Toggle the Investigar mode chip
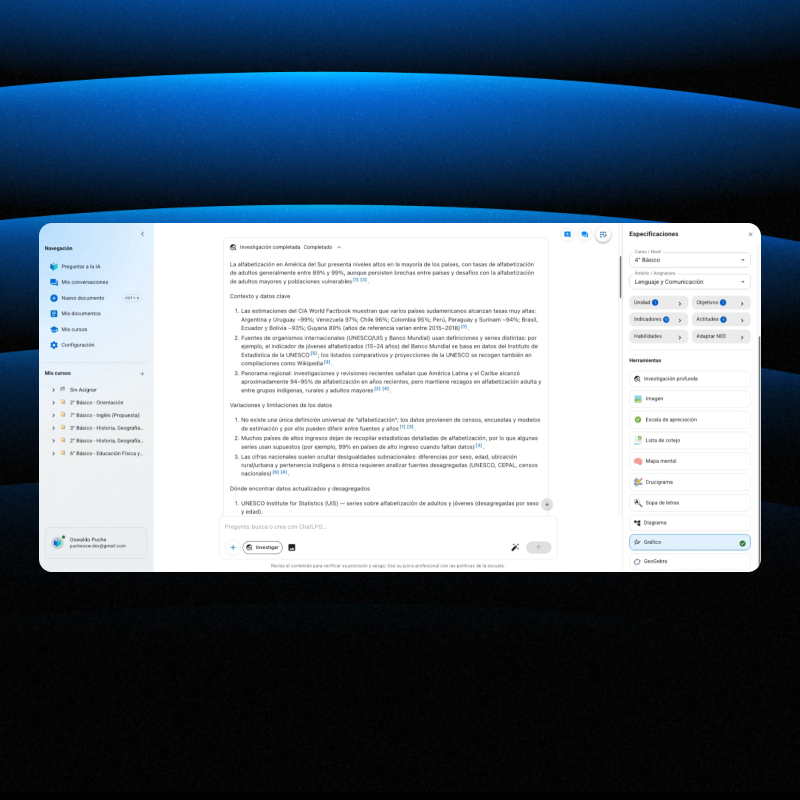 coord(262,547)
